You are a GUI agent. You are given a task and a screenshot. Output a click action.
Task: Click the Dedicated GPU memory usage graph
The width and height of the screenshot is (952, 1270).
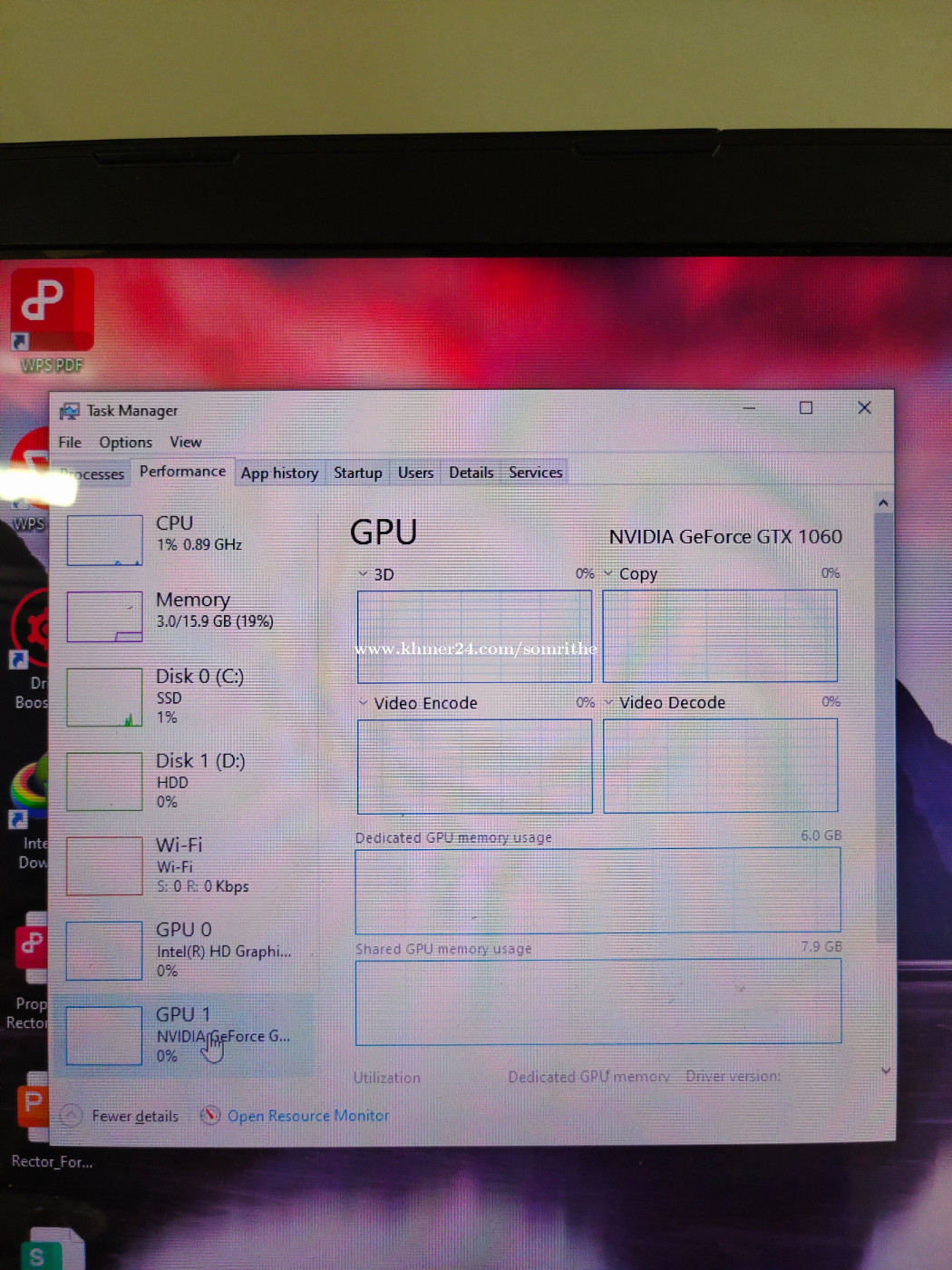tap(598, 891)
